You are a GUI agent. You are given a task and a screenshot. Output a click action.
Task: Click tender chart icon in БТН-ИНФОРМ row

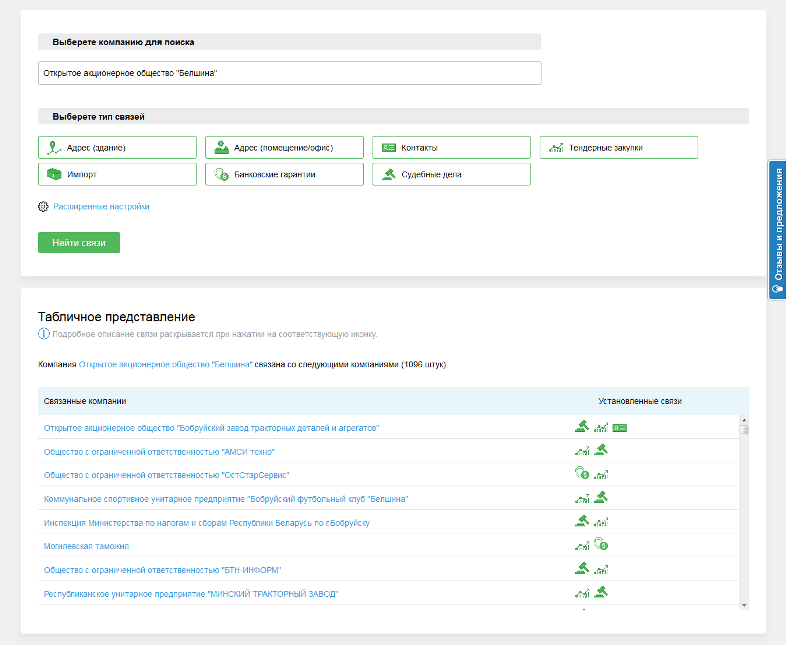coord(601,569)
